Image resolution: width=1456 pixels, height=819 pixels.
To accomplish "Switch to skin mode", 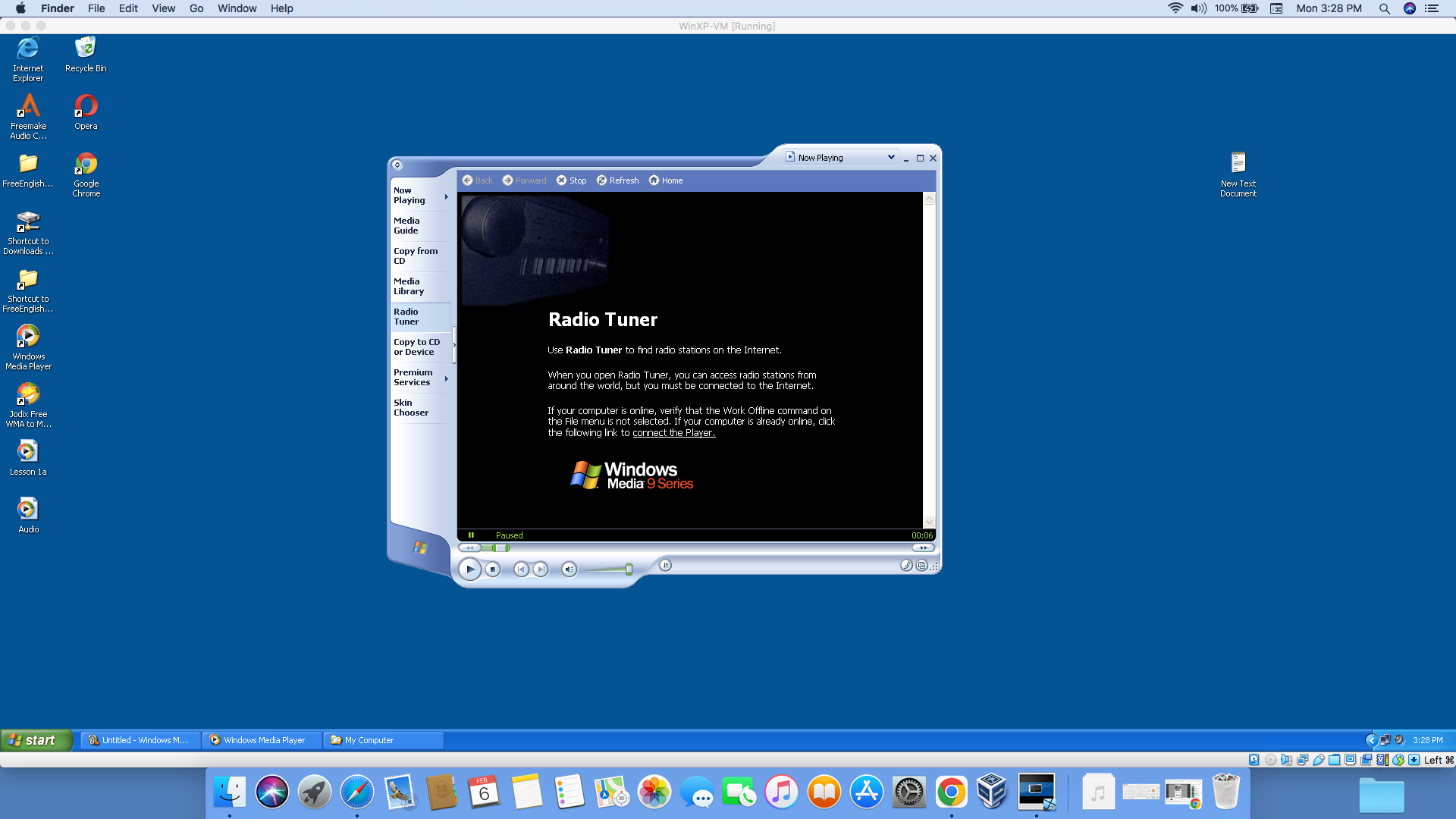I will pyautogui.click(x=922, y=565).
